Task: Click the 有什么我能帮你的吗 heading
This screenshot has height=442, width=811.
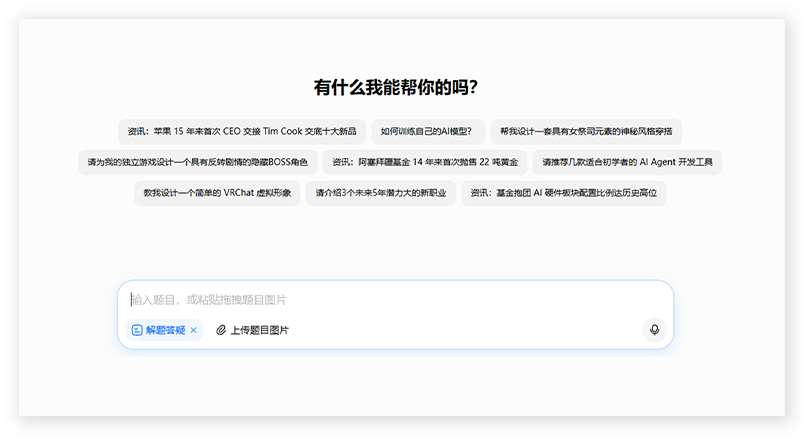Action: point(396,87)
